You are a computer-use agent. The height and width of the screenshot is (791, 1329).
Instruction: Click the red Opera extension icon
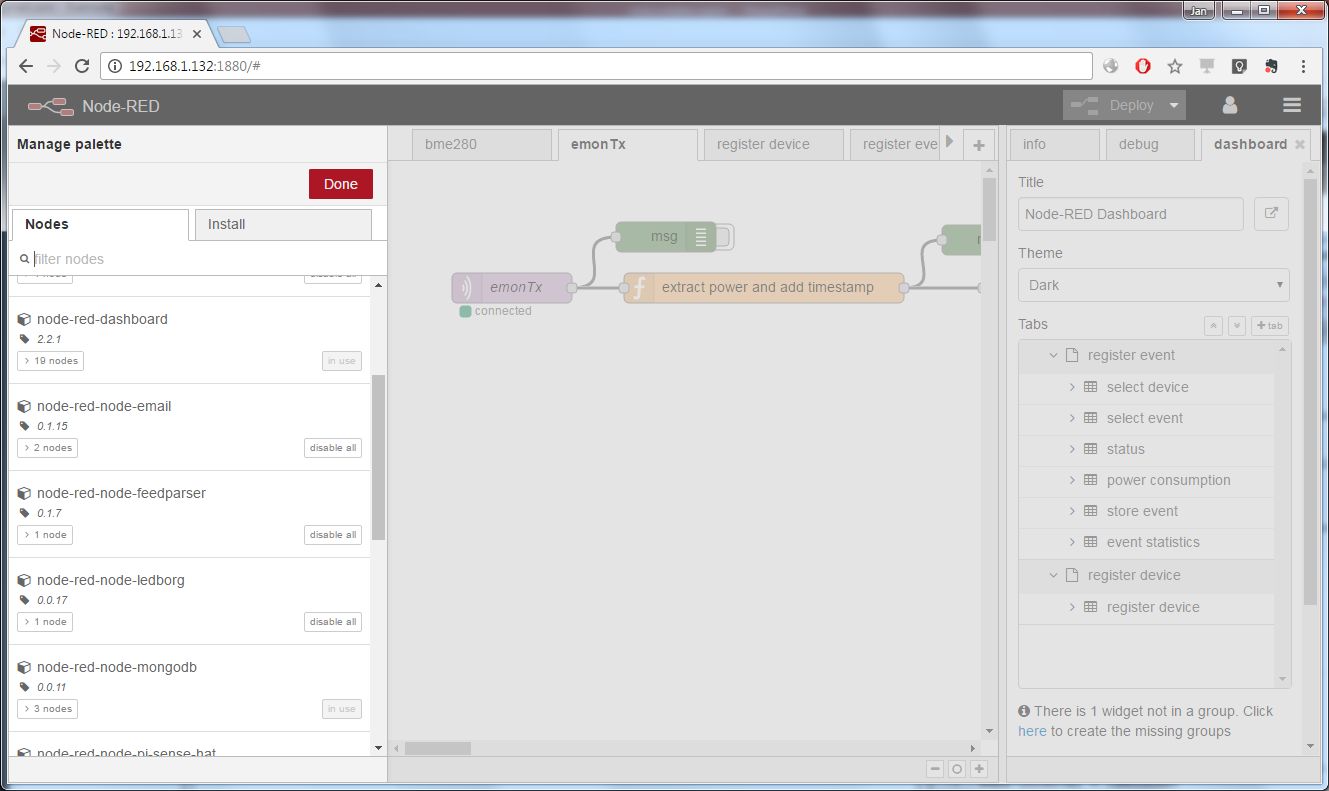[x=1143, y=66]
